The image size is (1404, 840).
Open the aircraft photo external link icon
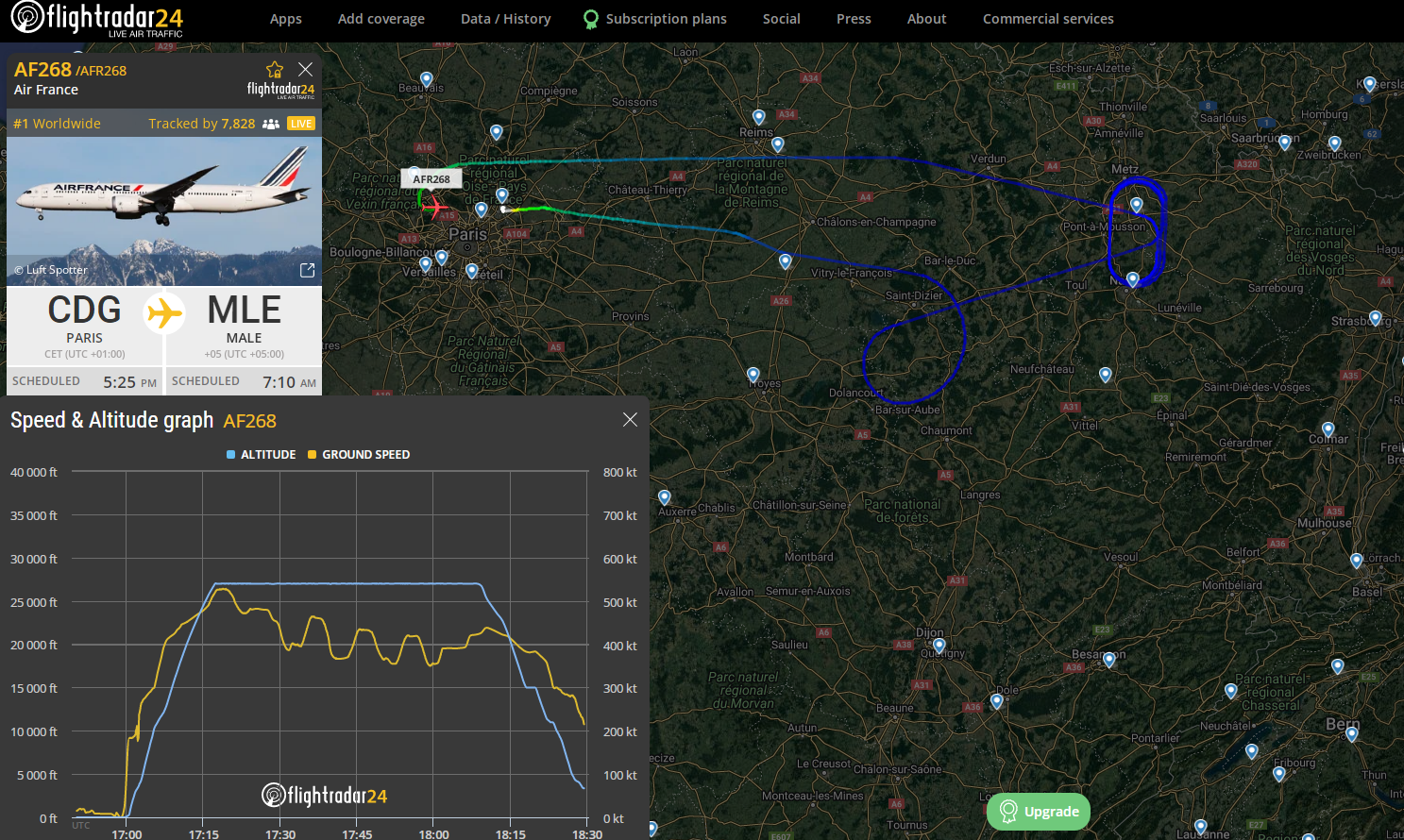coord(307,270)
